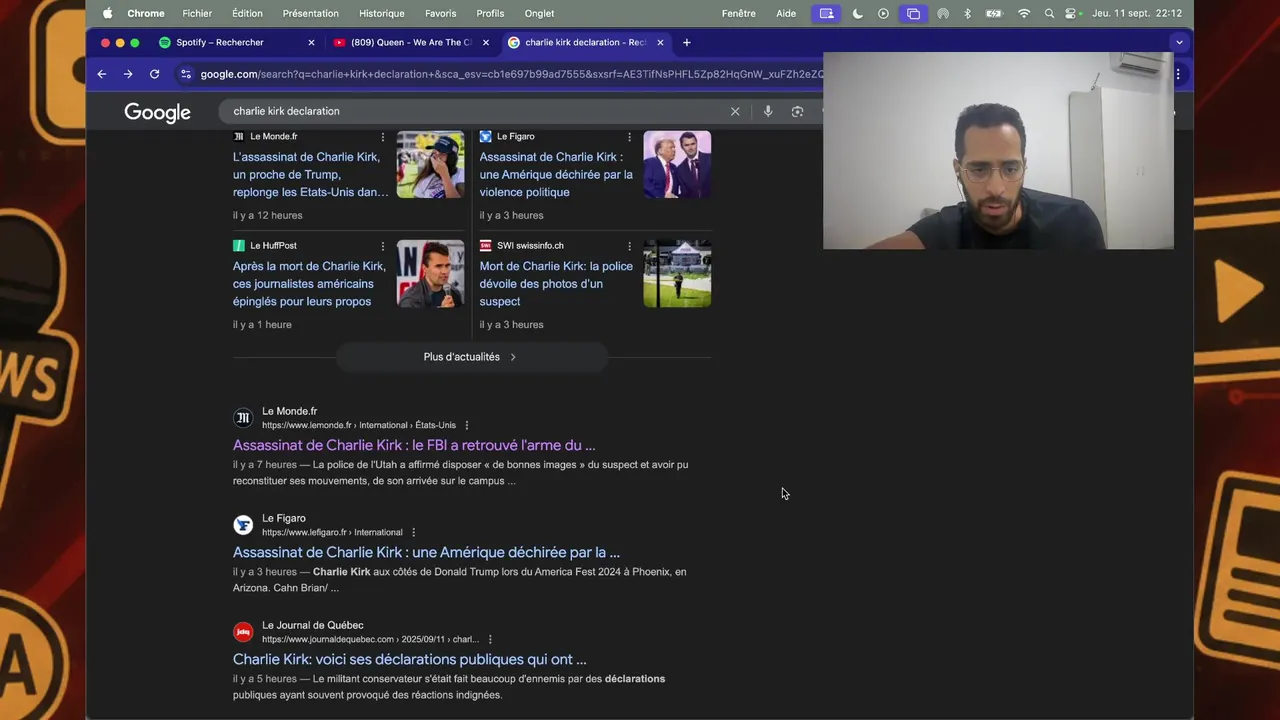Click the google.com address bar URL
This screenshot has width=1280, height=720.
[510, 74]
